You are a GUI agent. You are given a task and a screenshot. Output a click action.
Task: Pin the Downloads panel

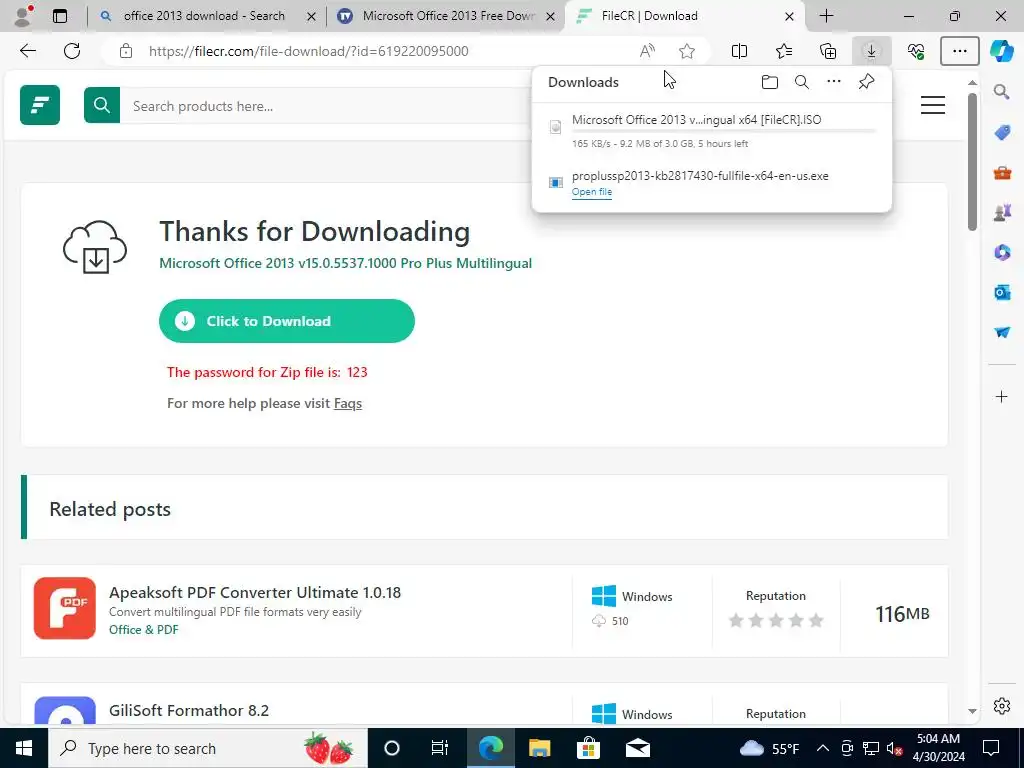(867, 82)
